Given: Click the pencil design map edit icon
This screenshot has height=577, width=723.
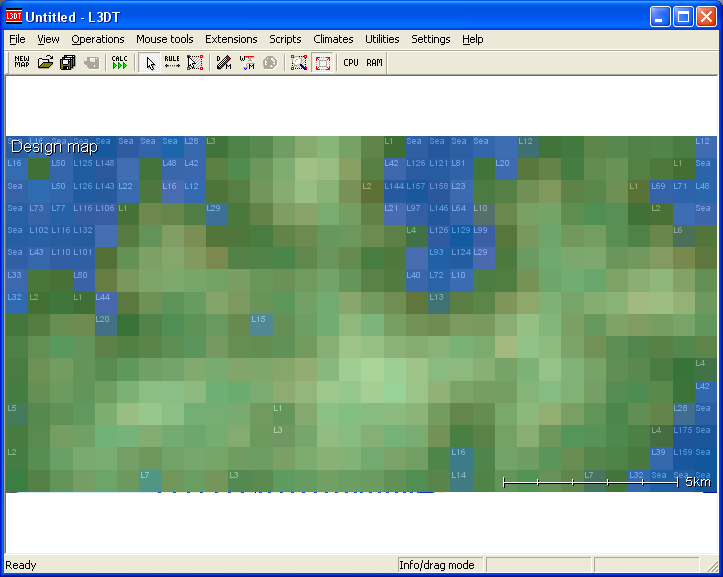Looking at the screenshot, I should coord(225,62).
